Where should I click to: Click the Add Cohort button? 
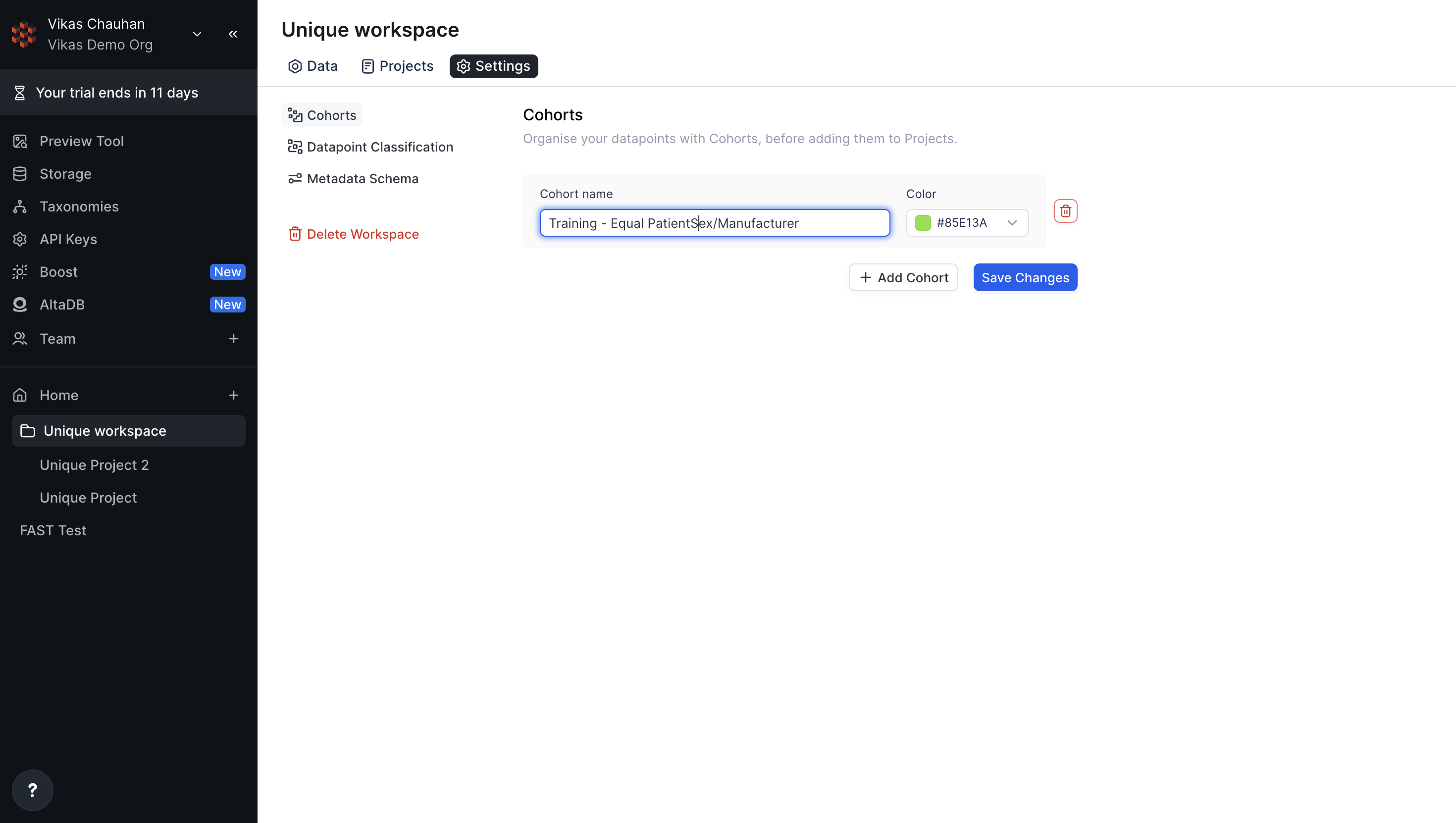pos(903,277)
